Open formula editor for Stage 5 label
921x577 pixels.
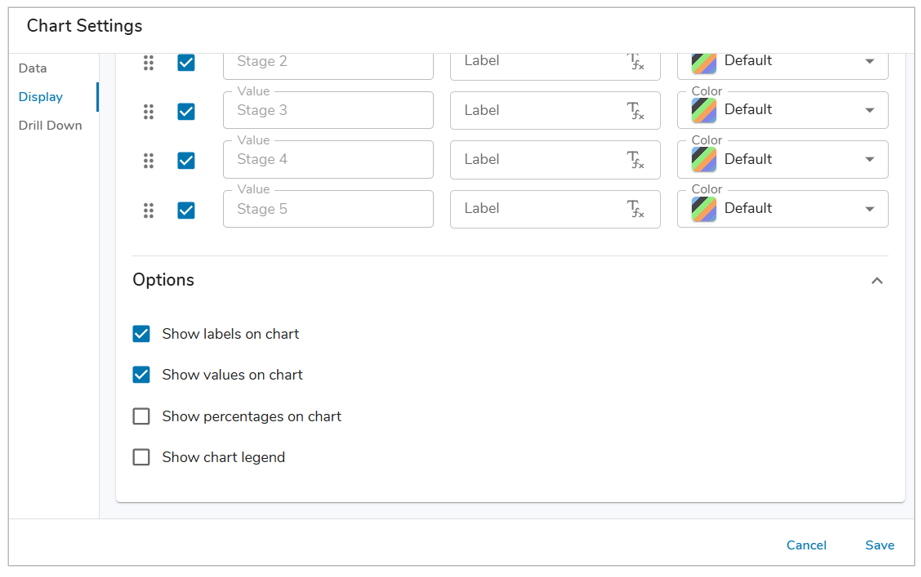[x=636, y=209]
